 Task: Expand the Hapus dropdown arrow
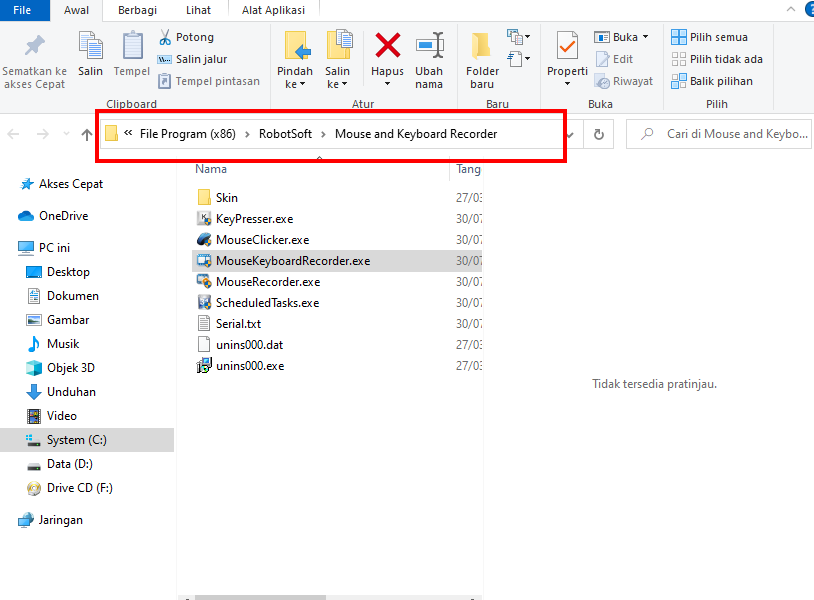point(387,84)
